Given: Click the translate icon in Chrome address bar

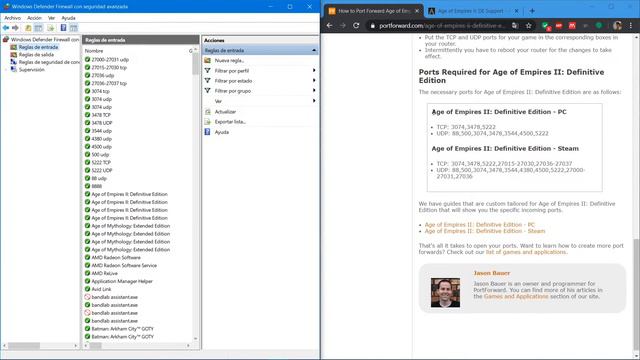Looking at the screenshot, I should (515, 25).
